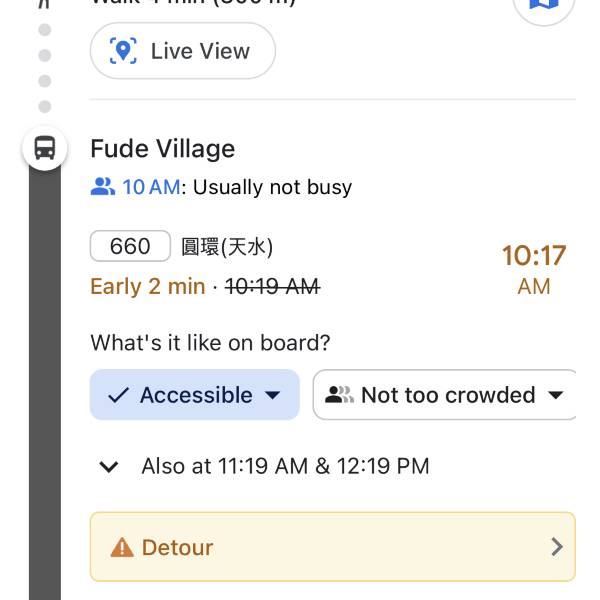Tap the crowd icon in Not too crowded
Screen dimensions: 600x600
click(339, 395)
